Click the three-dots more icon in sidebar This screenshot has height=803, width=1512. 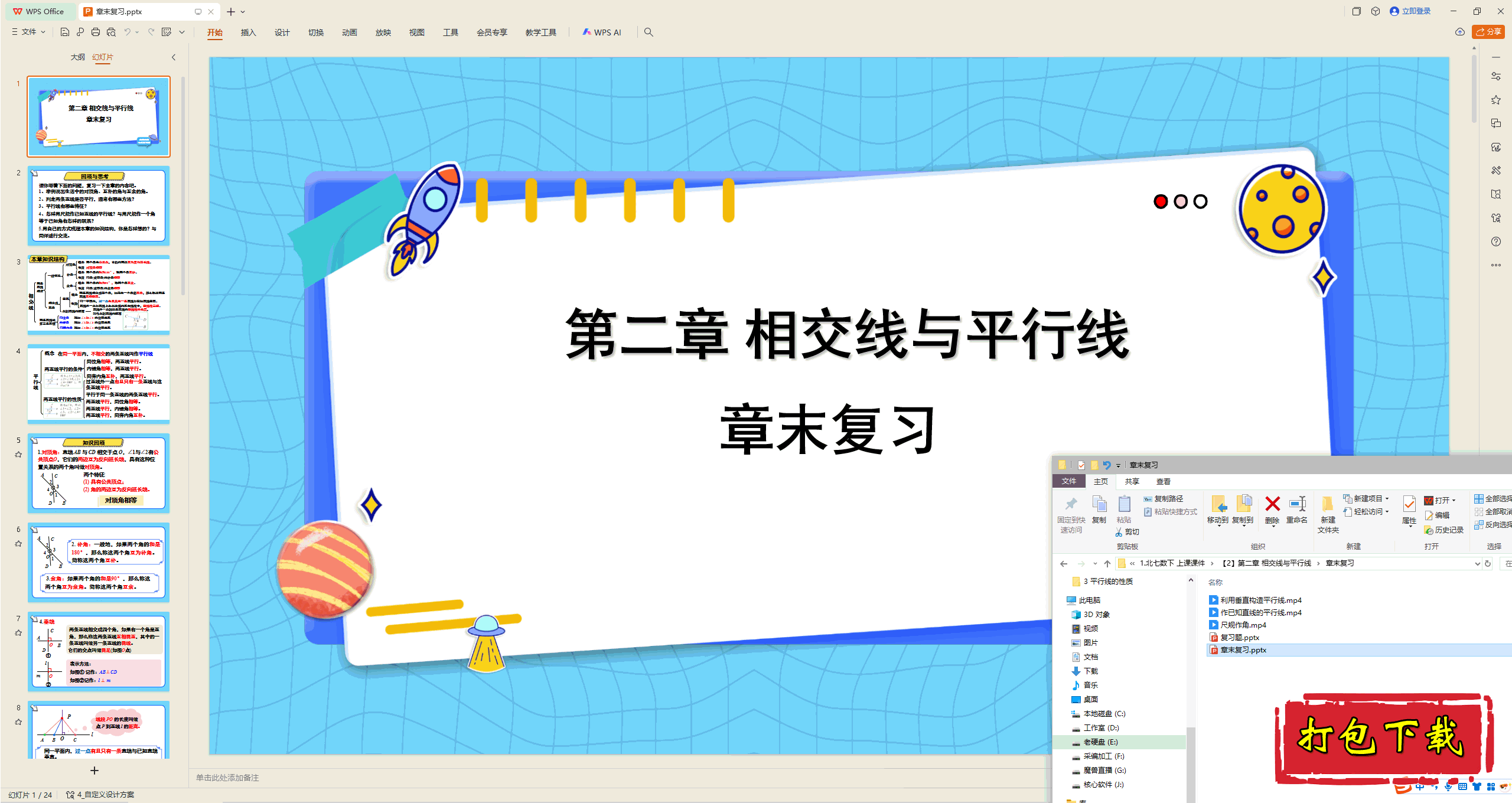click(x=1496, y=265)
